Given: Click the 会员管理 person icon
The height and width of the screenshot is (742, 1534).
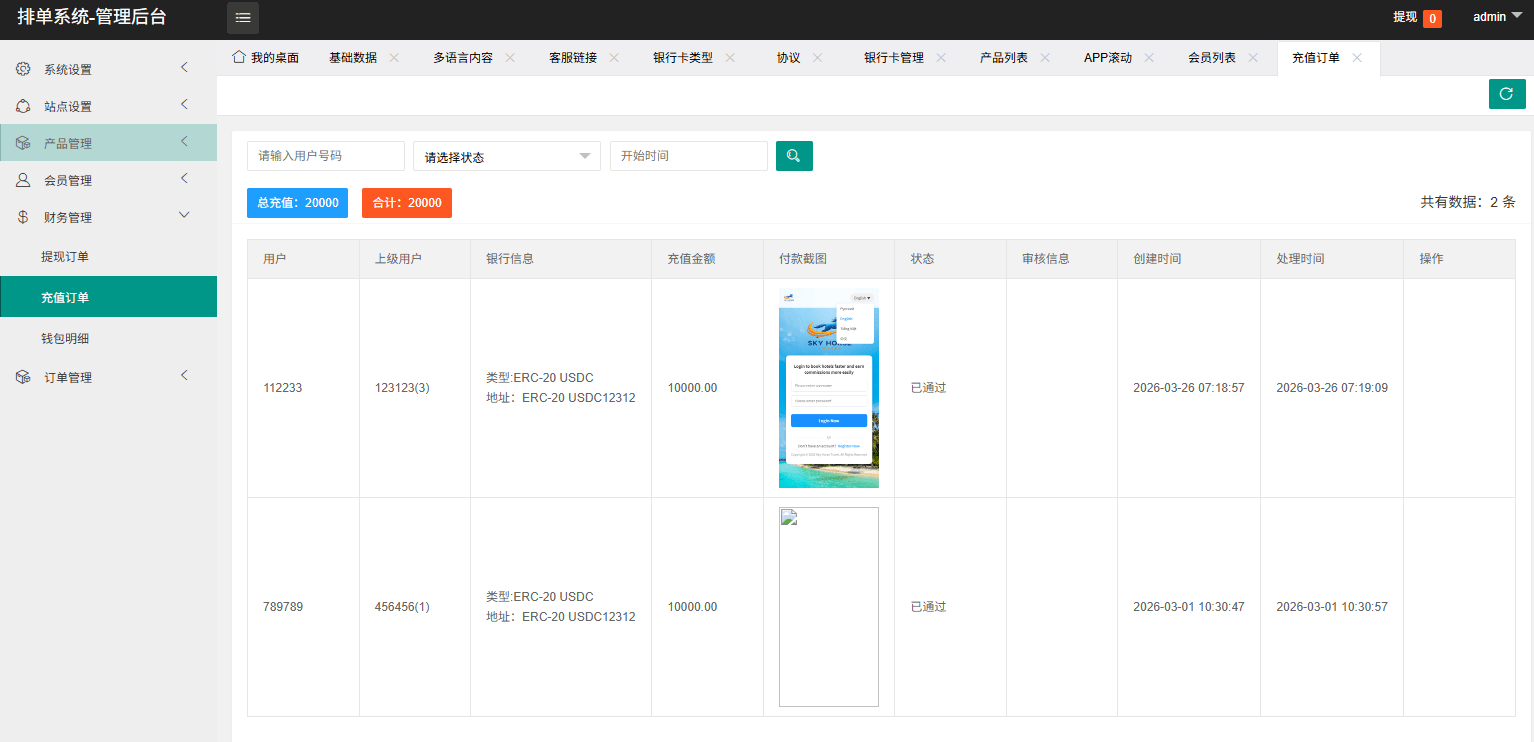Looking at the screenshot, I should 23,180.
